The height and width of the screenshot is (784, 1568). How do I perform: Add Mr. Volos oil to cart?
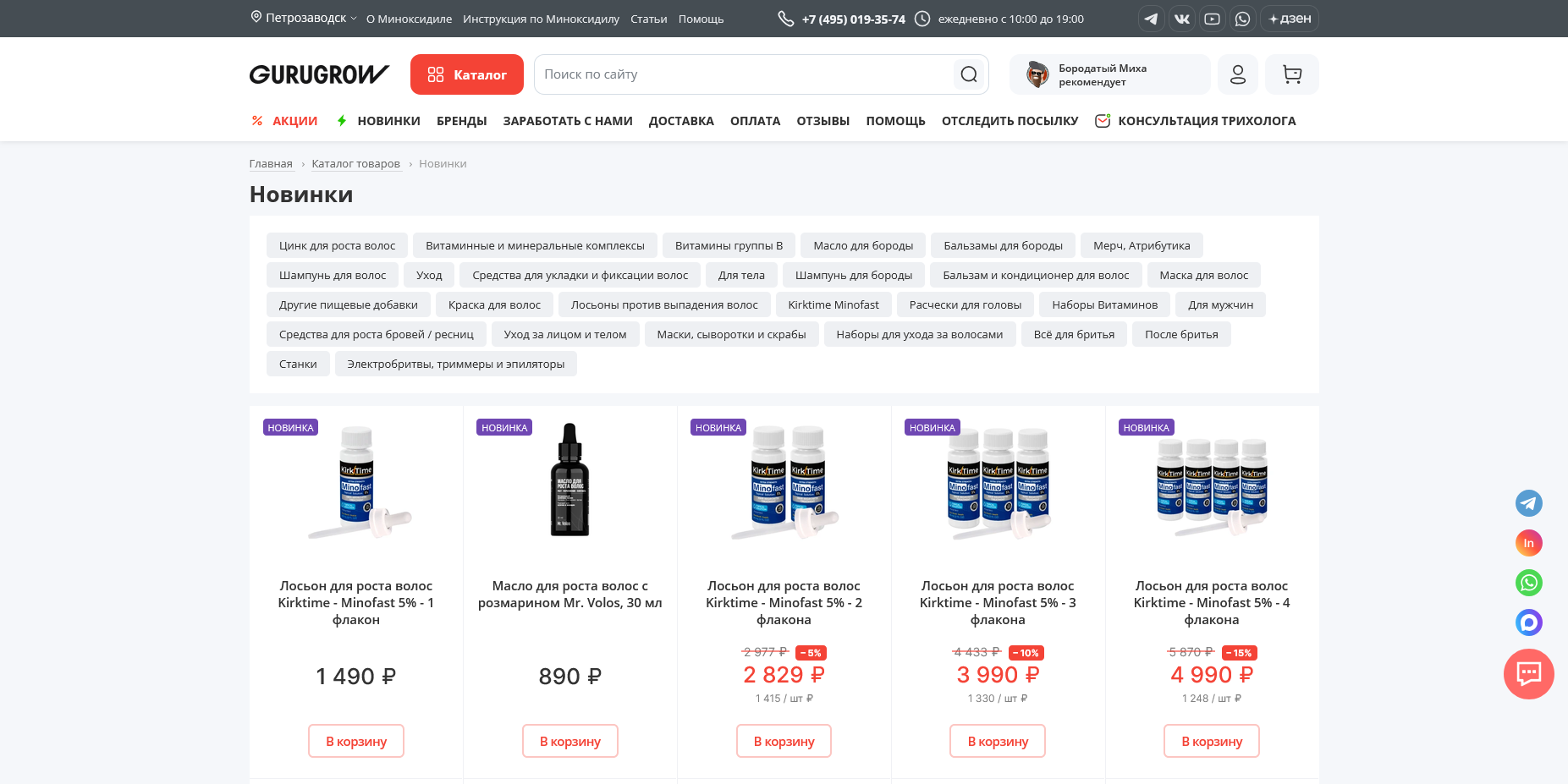click(570, 741)
